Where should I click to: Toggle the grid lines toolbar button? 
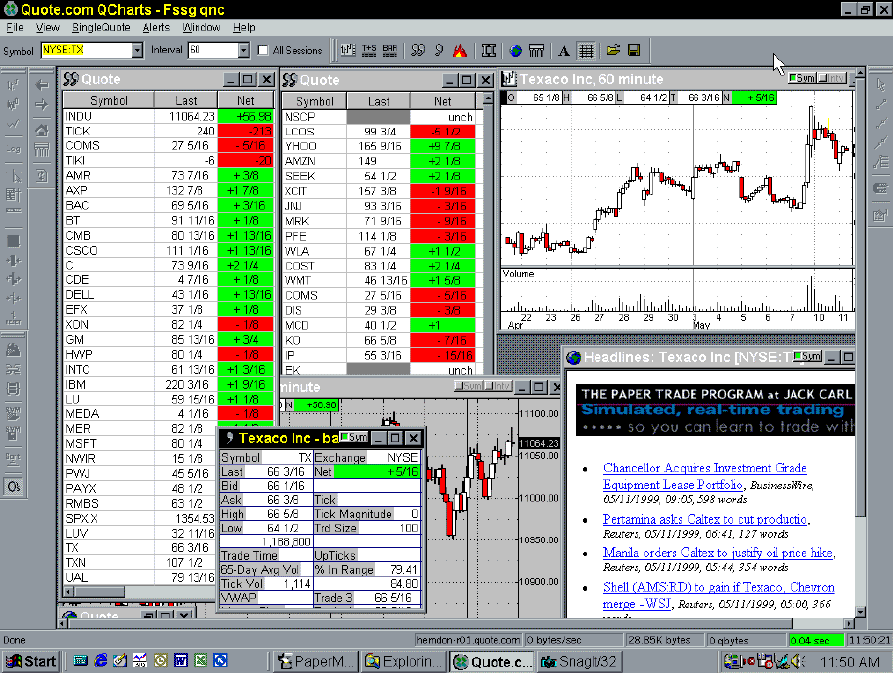click(585, 51)
